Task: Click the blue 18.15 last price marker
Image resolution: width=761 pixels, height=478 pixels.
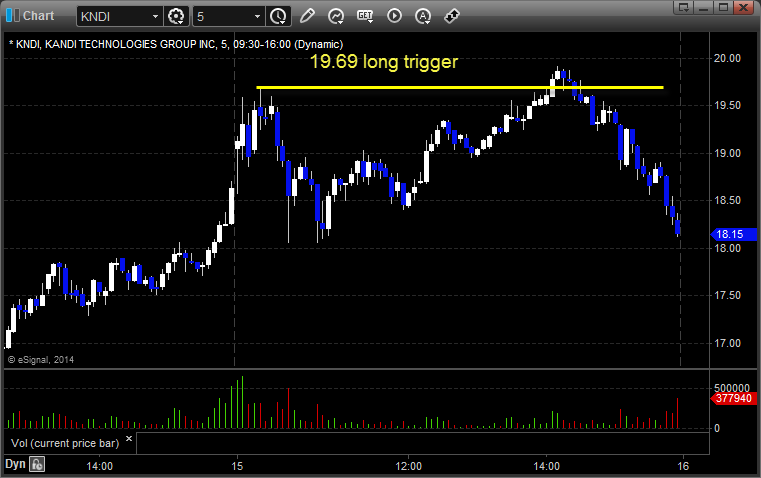Action: coord(733,234)
